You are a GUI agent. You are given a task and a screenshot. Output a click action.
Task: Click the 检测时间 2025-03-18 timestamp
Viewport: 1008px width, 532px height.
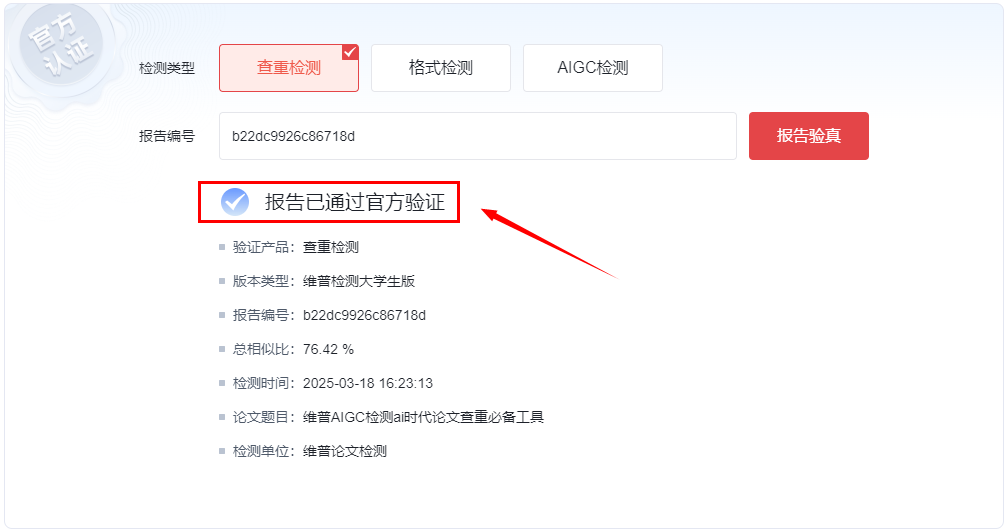[368, 384]
